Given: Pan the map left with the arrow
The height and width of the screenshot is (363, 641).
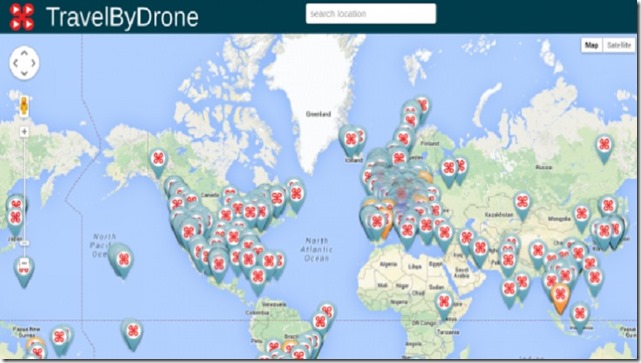Looking at the screenshot, I should [x=15, y=63].
